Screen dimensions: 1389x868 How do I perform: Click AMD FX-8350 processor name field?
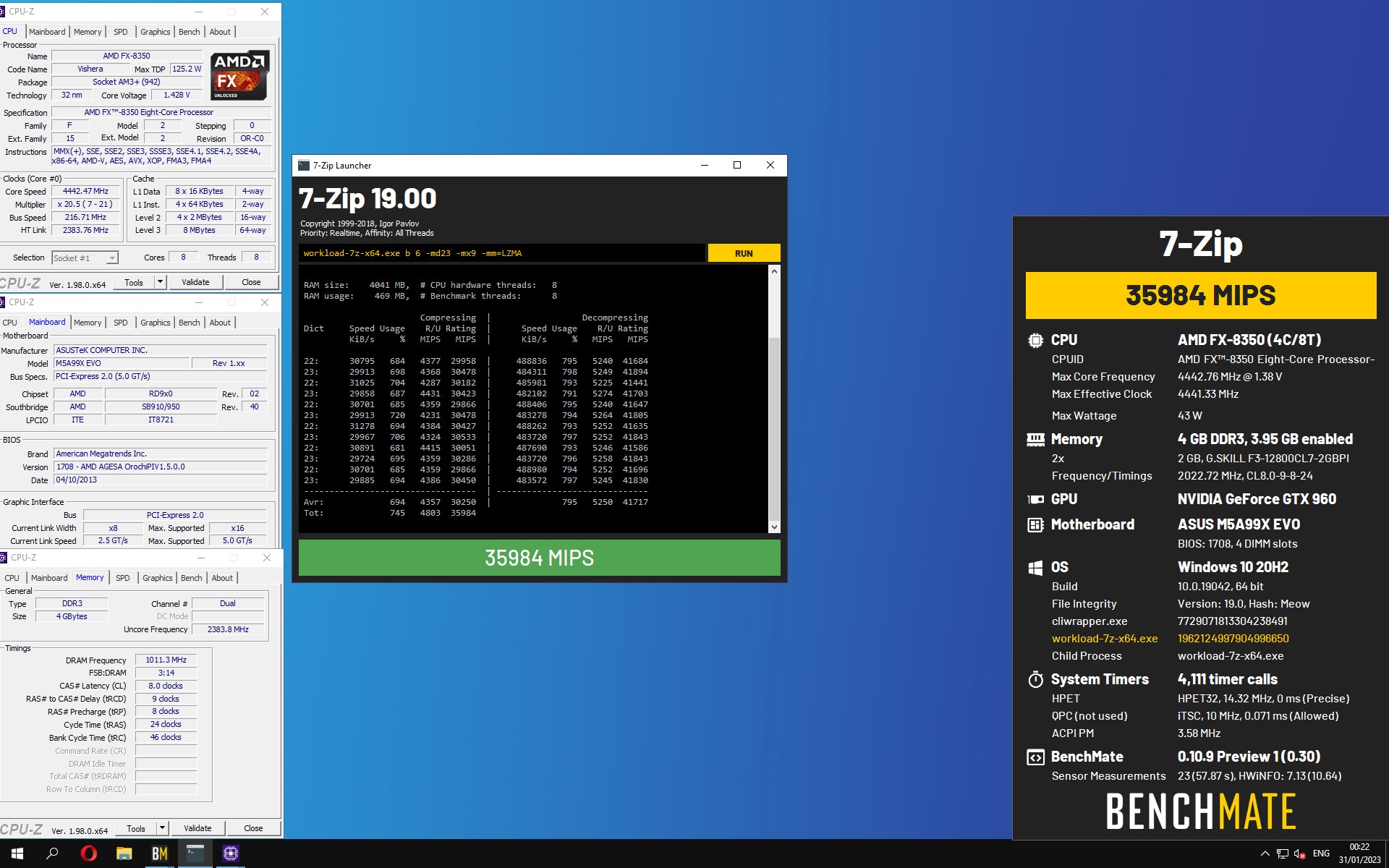[127, 56]
